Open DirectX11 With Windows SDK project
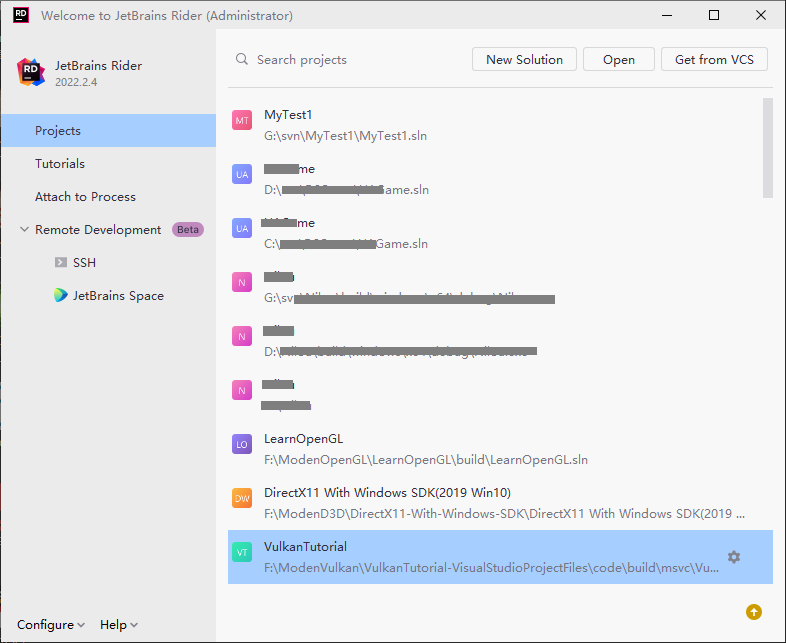Image resolution: width=786 pixels, height=643 pixels. point(500,503)
